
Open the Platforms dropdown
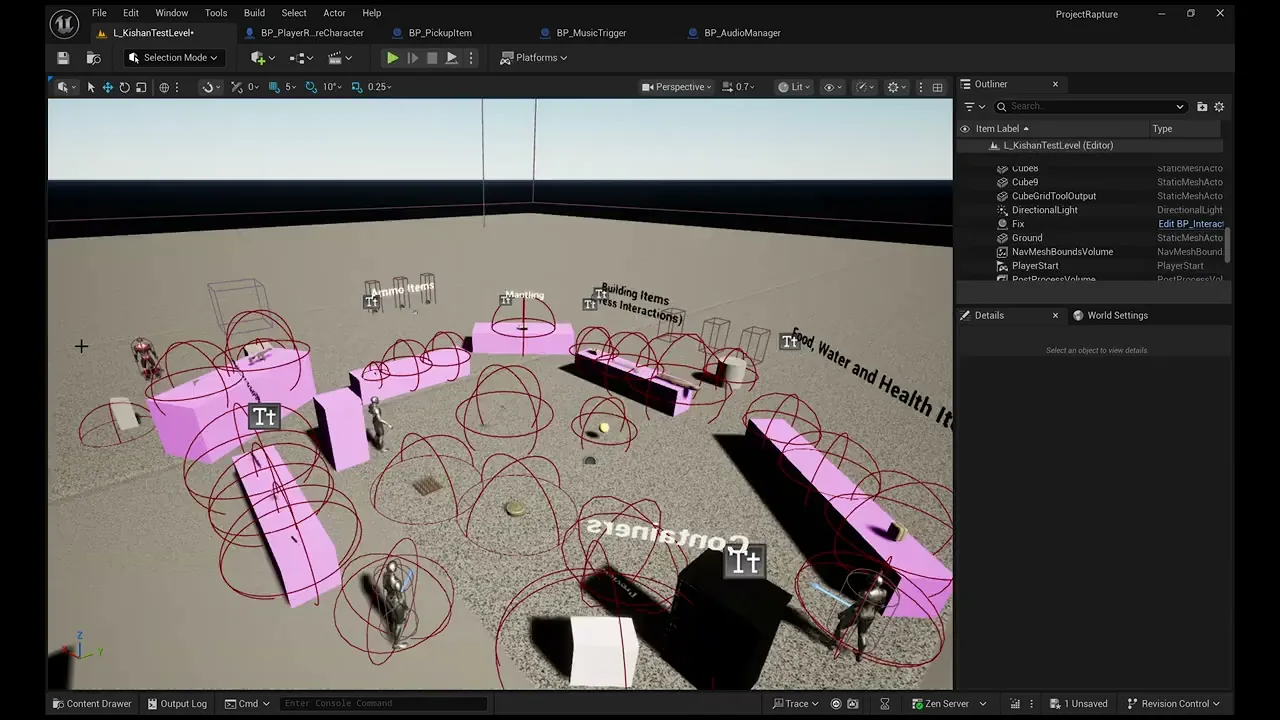tap(534, 58)
